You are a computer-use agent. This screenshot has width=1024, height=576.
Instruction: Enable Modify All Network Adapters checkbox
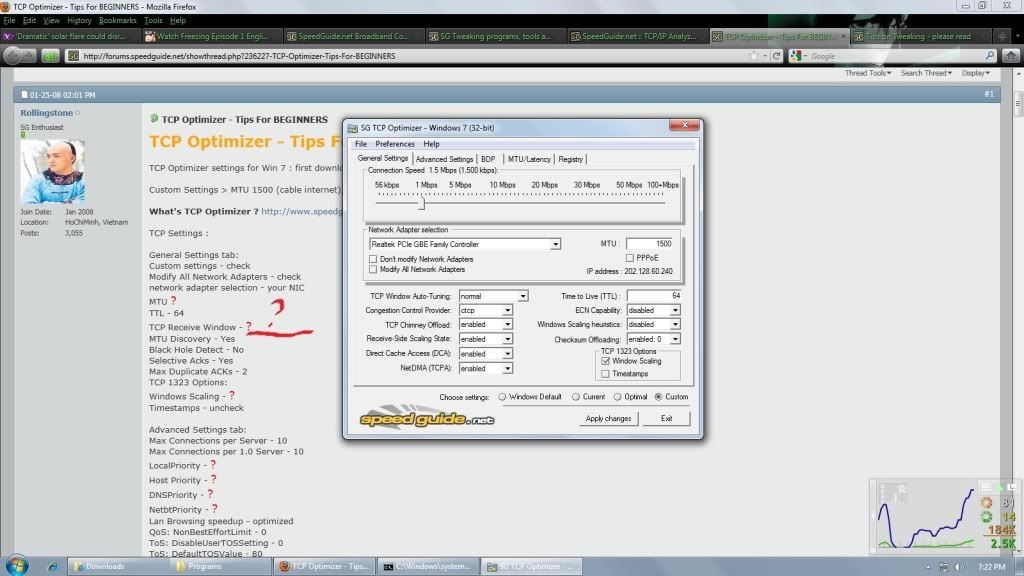pyautogui.click(x=374, y=269)
